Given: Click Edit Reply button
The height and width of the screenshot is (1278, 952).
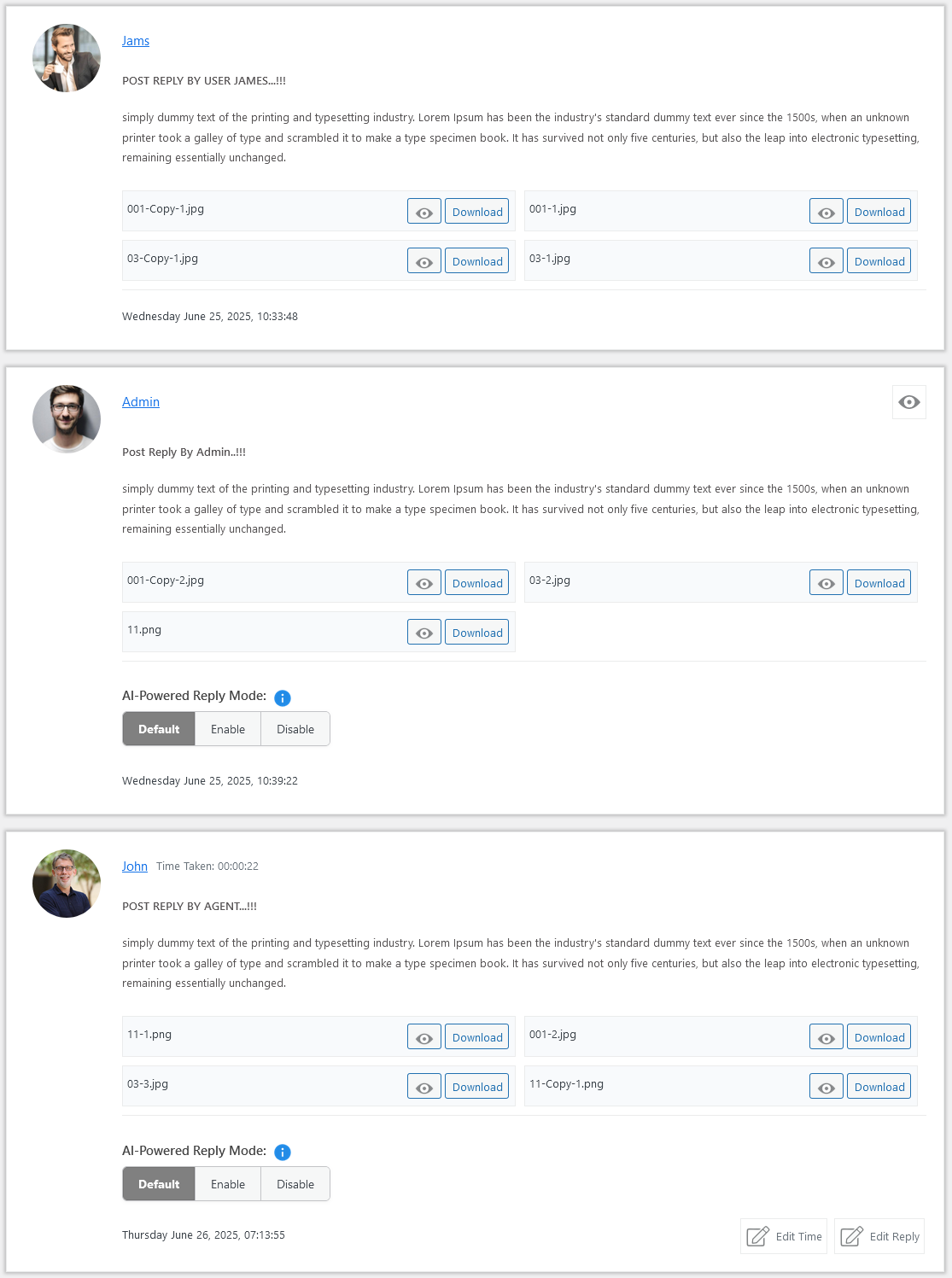Looking at the screenshot, I should click(879, 1236).
